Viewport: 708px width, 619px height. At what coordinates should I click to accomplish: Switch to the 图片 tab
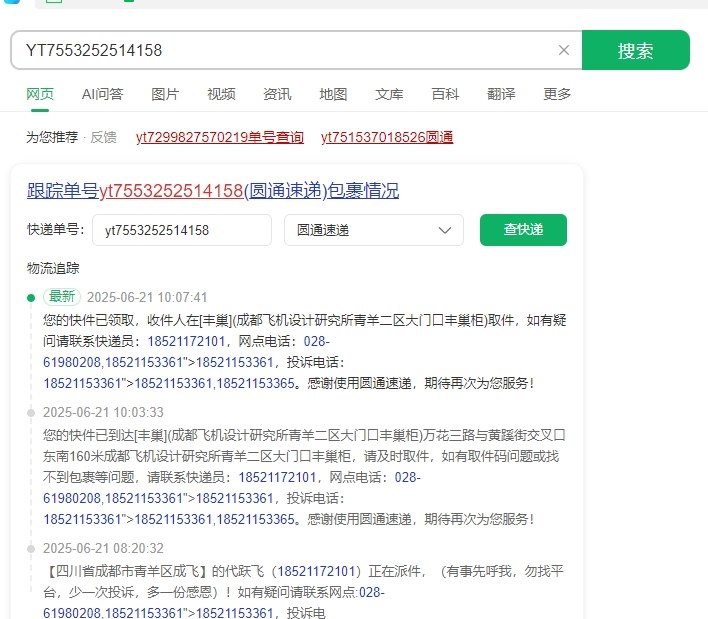[x=165, y=94]
